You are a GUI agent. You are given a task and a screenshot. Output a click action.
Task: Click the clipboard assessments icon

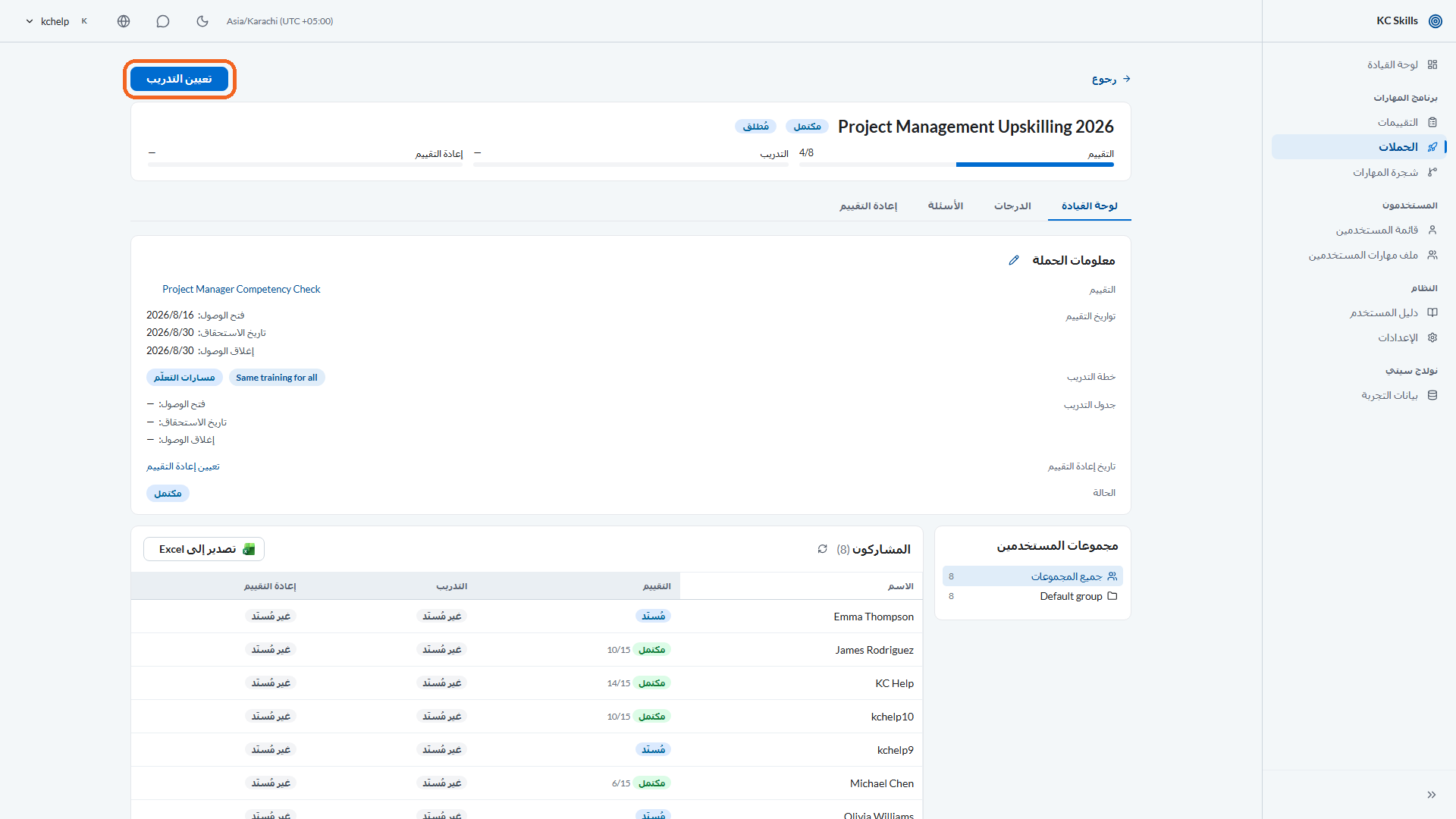pyautogui.click(x=1432, y=122)
